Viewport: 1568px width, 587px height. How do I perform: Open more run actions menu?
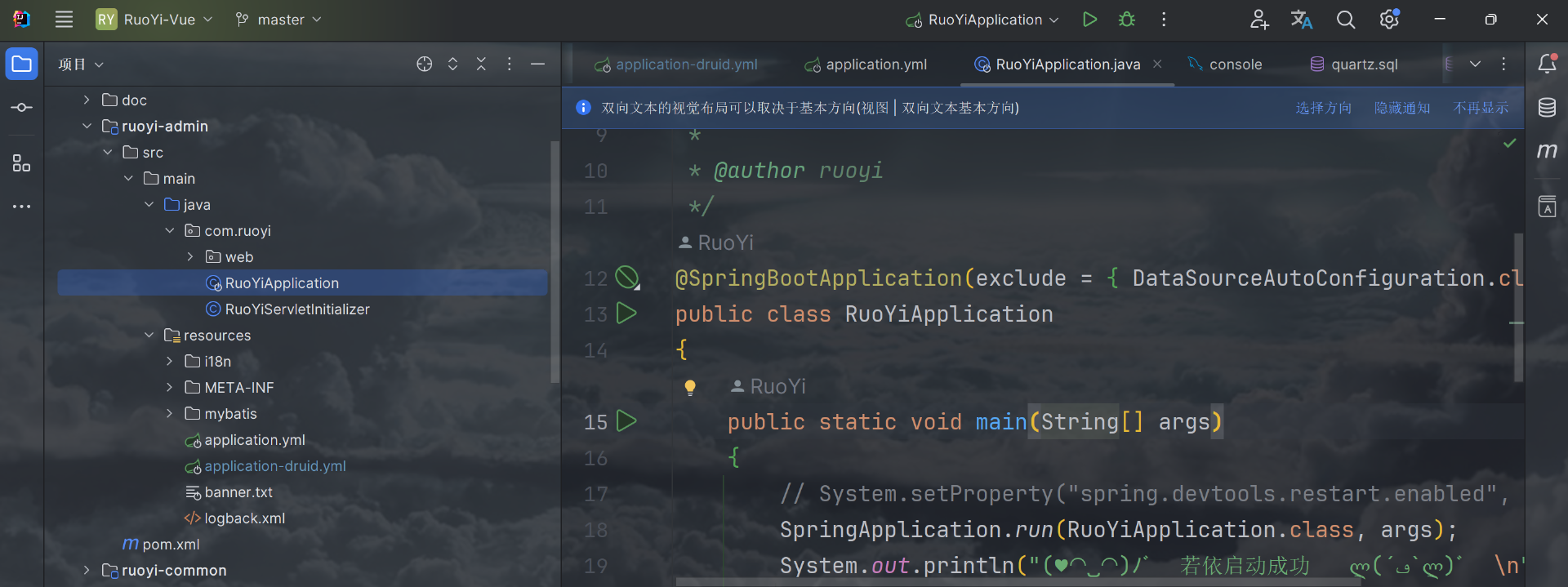point(1164,20)
